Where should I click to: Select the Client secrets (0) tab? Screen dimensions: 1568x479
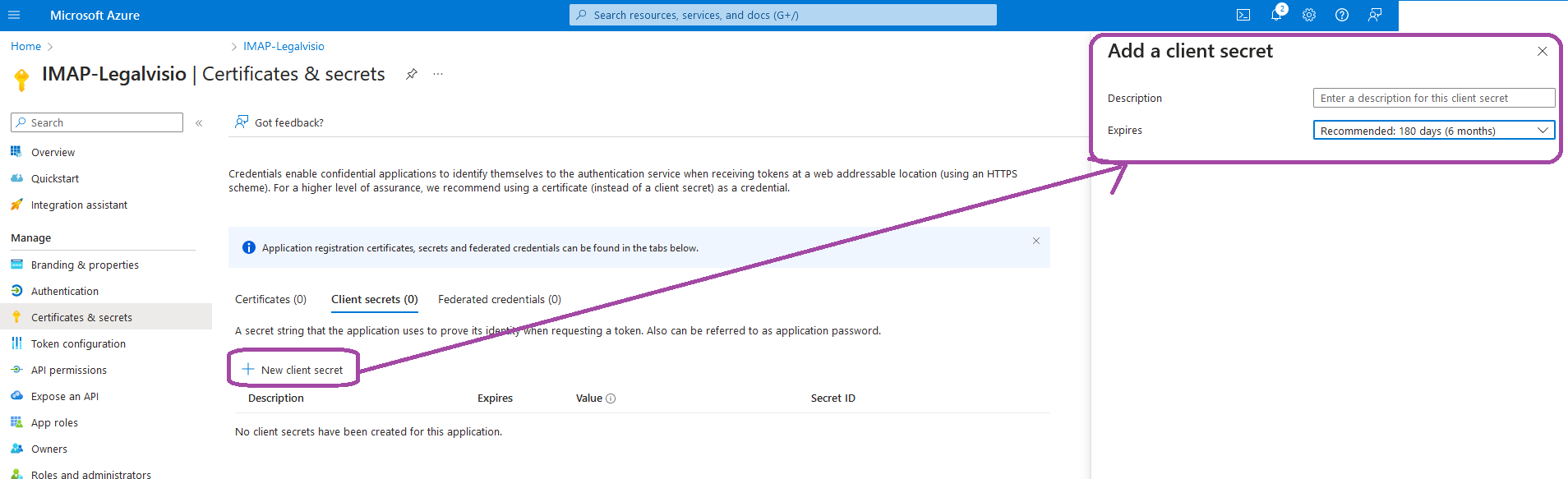tap(375, 299)
